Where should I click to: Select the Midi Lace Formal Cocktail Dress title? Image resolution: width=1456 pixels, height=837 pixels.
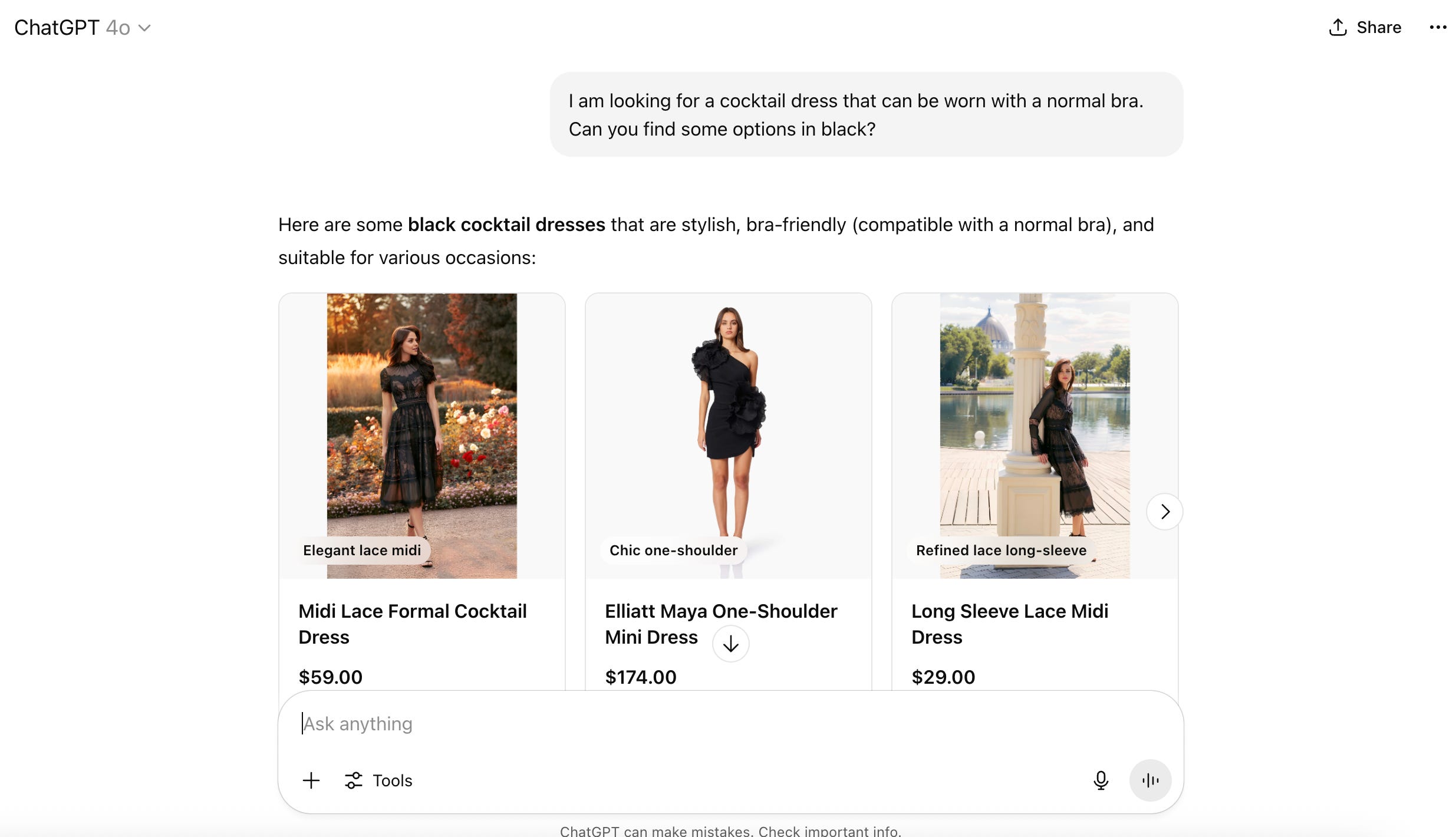point(413,624)
